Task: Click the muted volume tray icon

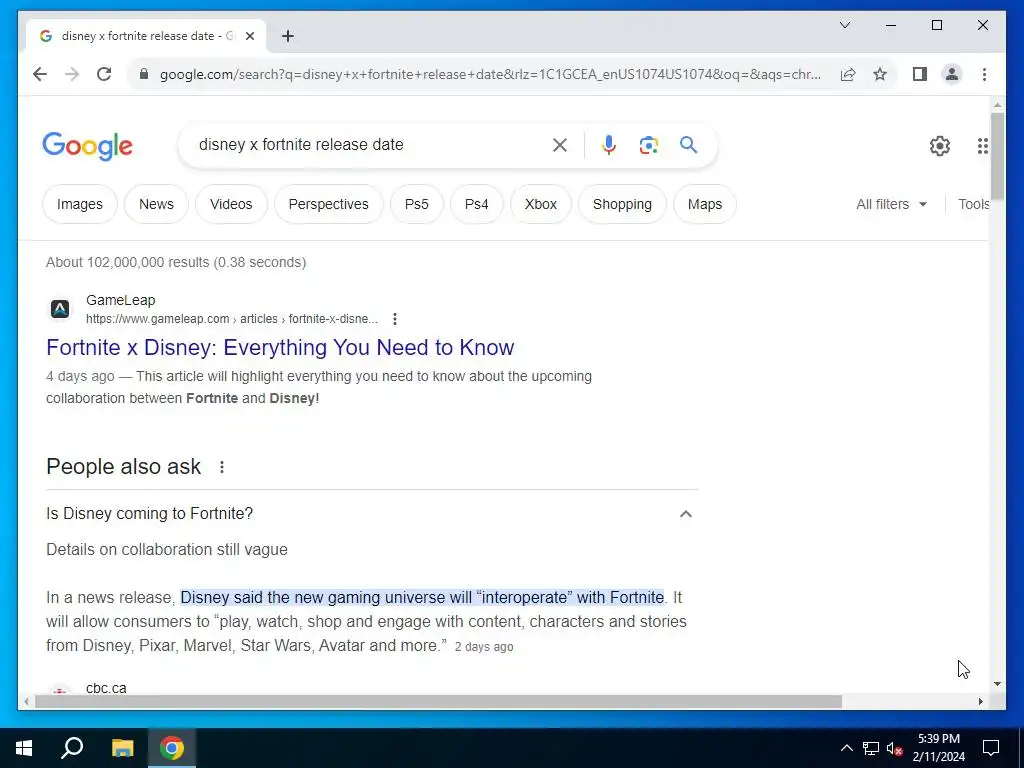Action: pos(894,748)
